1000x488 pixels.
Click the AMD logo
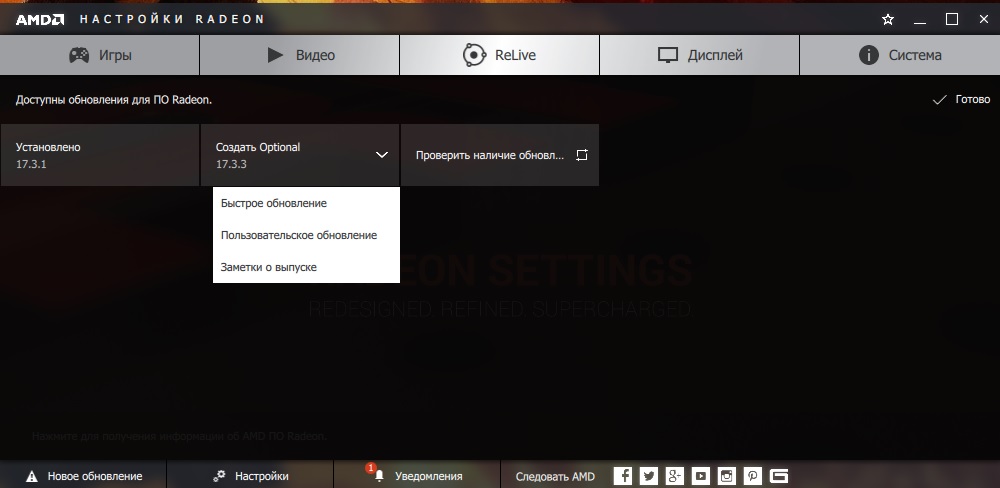(40, 19)
